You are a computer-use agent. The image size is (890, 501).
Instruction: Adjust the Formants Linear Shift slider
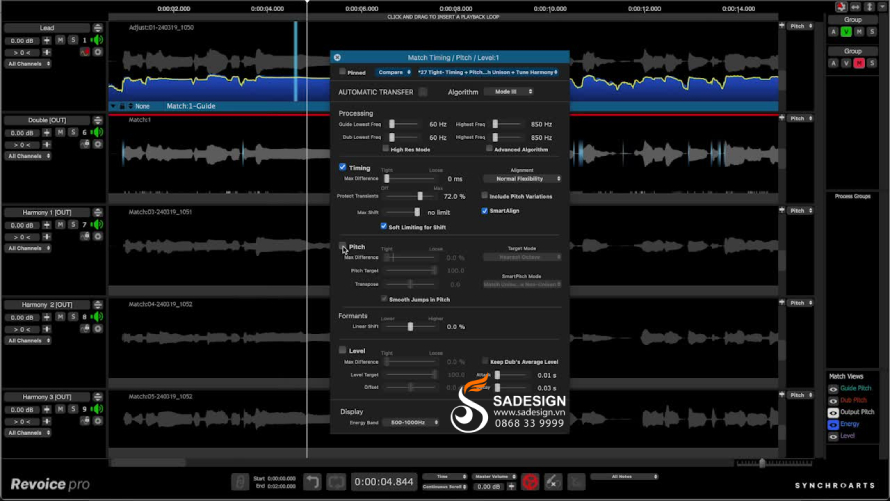coord(410,327)
